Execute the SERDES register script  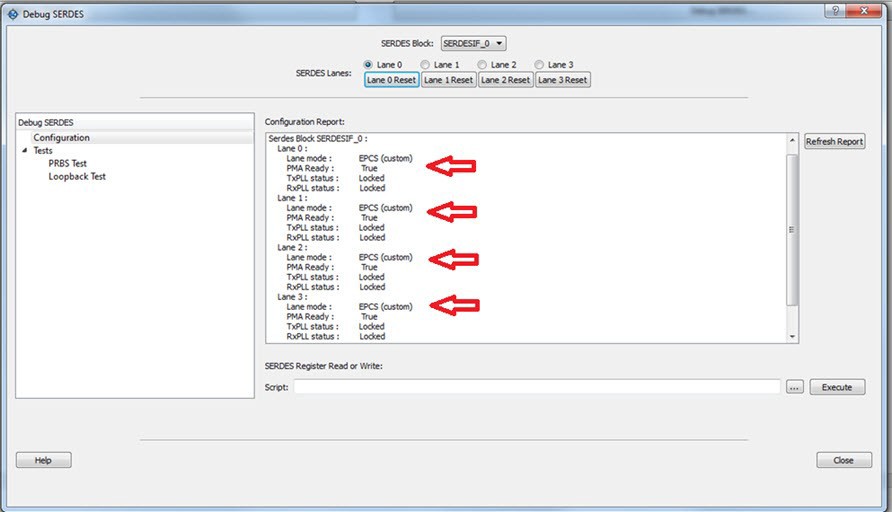pos(837,387)
